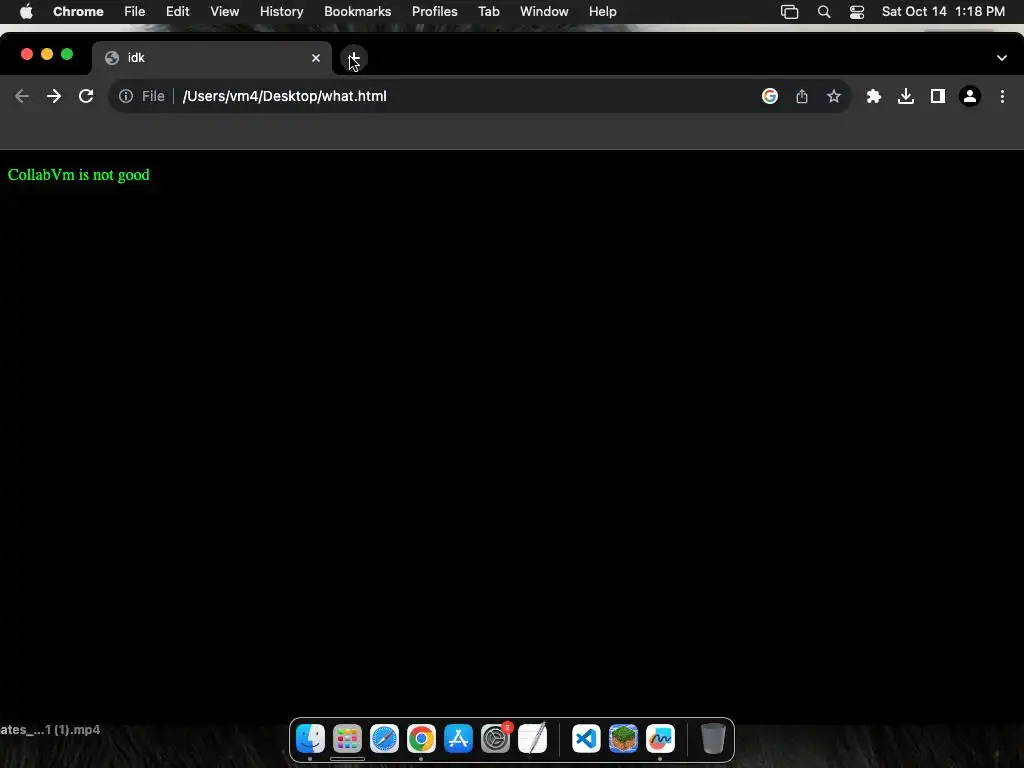The height and width of the screenshot is (768, 1024).
Task: Close the idk tab
Action: [316, 58]
